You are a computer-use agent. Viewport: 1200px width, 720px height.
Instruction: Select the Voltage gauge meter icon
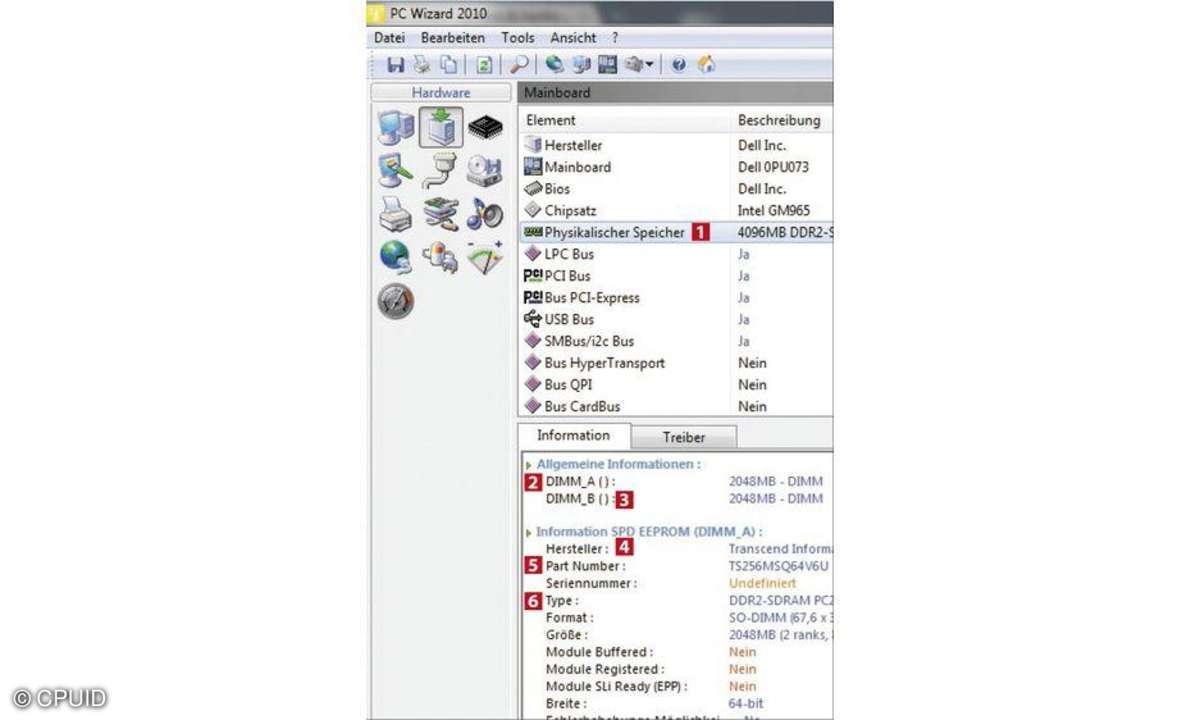tap(485, 257)
